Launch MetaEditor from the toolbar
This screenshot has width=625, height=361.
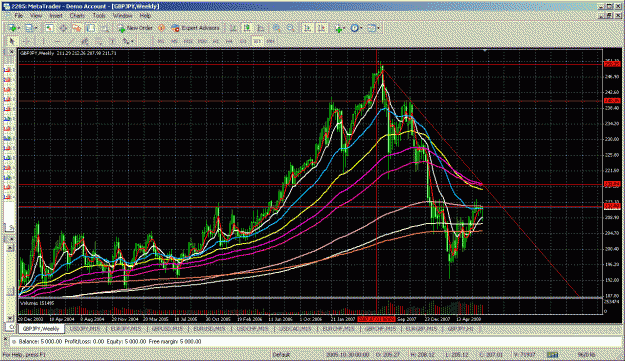161,28
